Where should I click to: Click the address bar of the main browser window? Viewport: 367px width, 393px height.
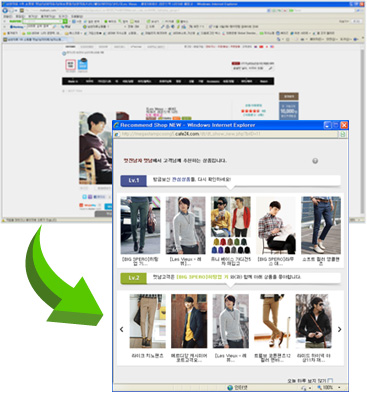pos(143,10)
